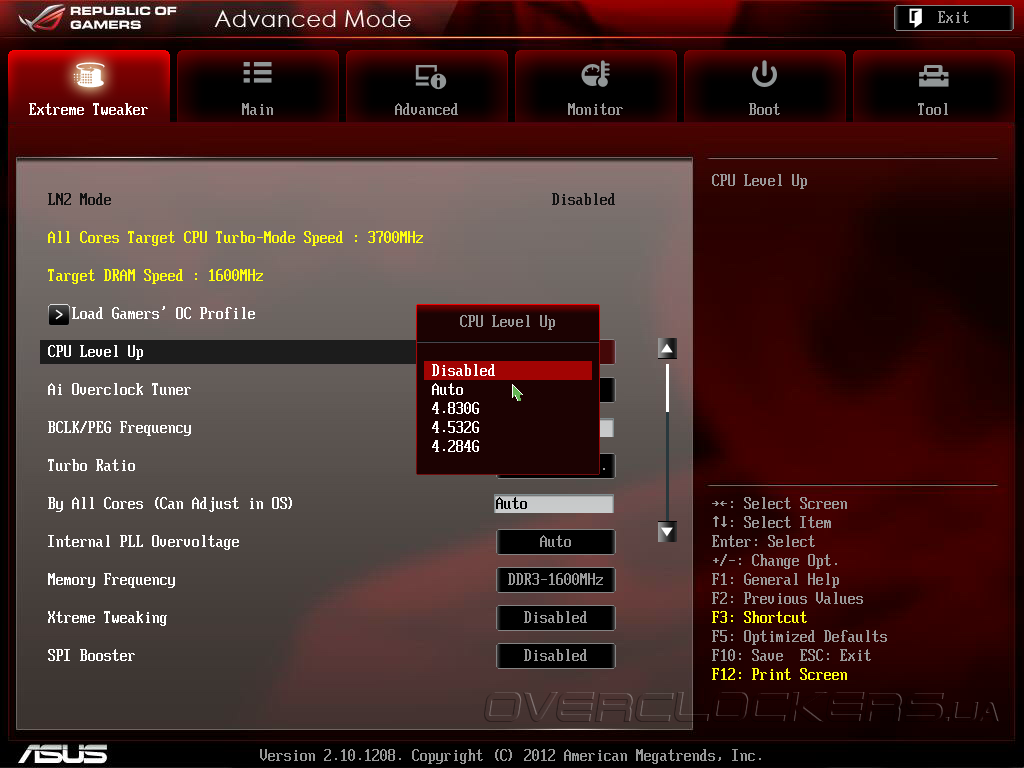Image resolution: width=1024 pixels, height=768 pixels.
Task: Click the Exit door icon
Action: (916, 18)
